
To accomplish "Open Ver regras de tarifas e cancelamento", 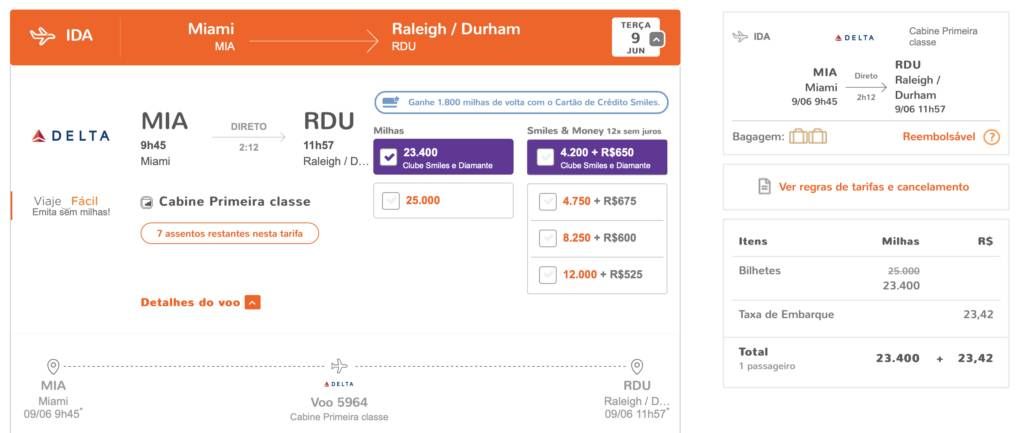I will pos(873,187).
